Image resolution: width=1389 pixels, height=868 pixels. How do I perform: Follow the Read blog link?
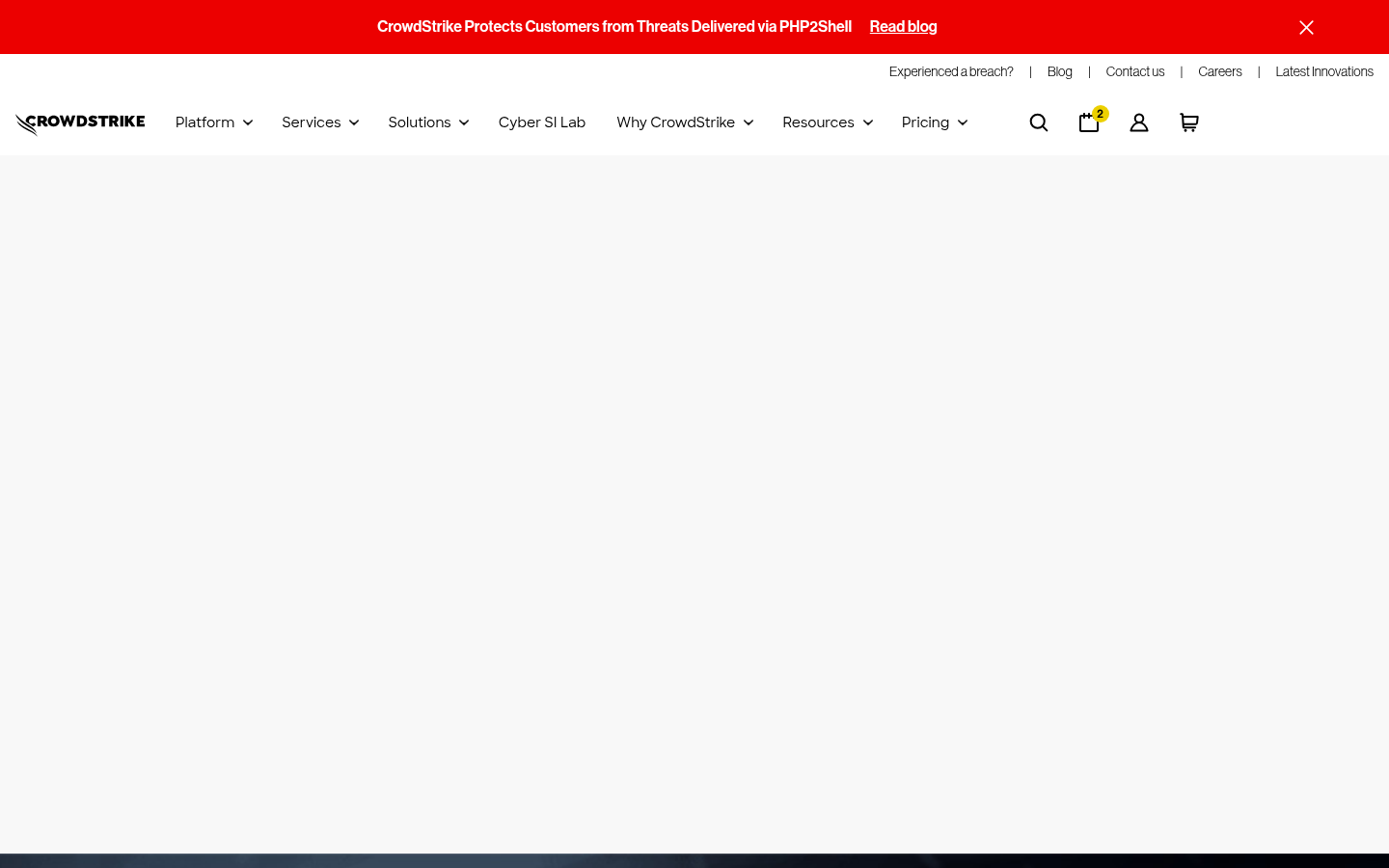tap(903, 27)
